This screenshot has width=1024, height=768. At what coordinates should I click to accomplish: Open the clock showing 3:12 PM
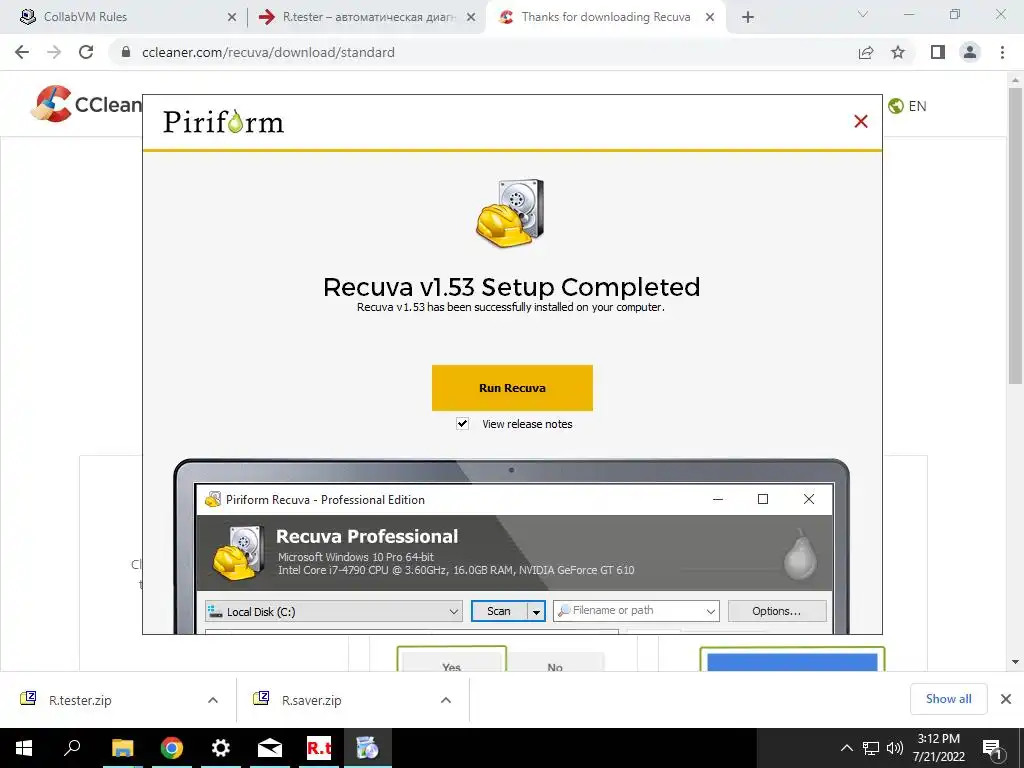(x=938, y=748)
